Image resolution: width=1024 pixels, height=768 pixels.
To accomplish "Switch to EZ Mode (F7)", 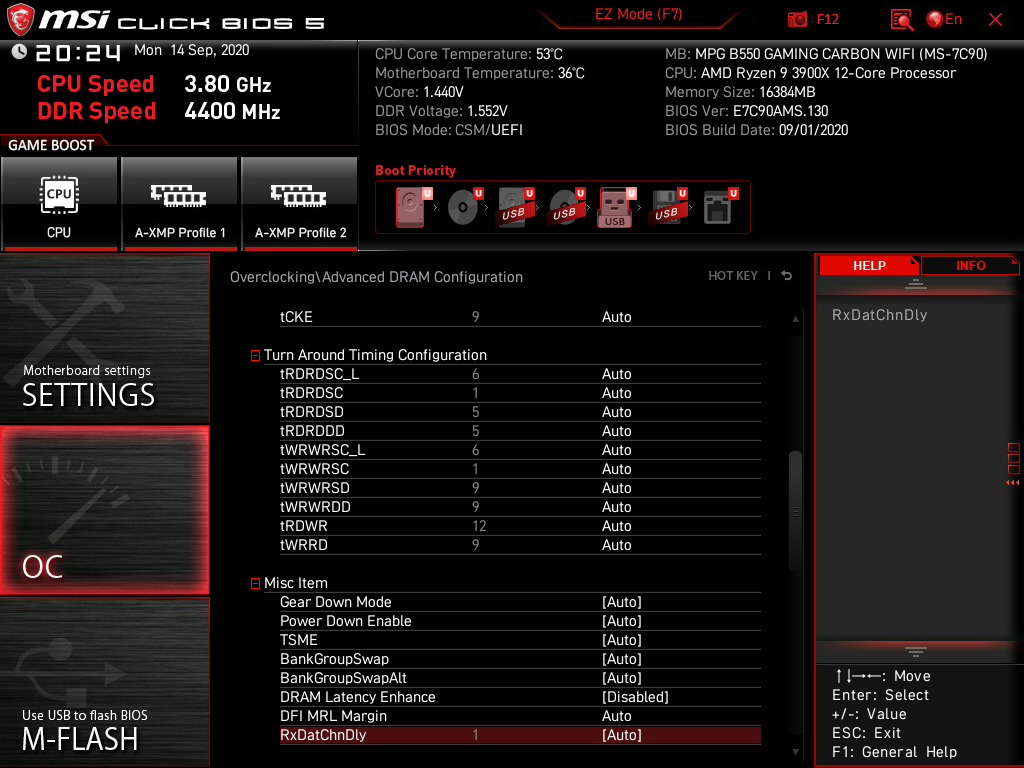I will [638, 14].
